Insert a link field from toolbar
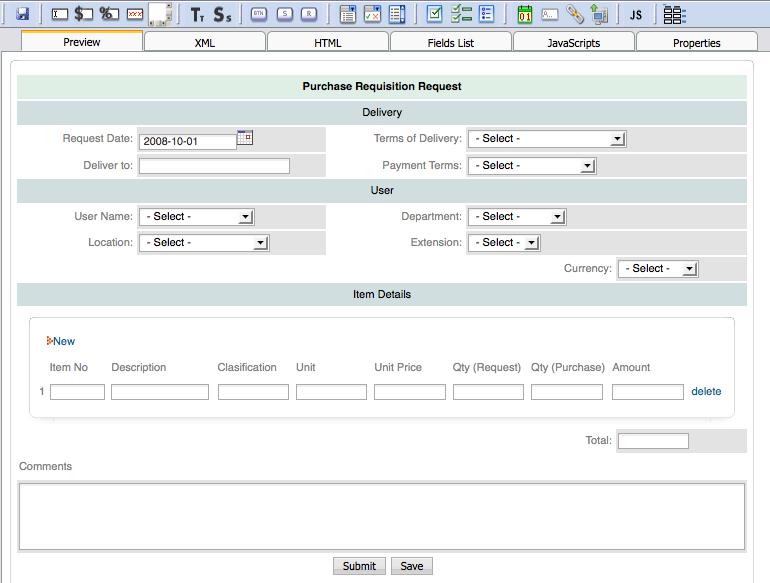This screenshot has height=583, width=770. [575, 14]
